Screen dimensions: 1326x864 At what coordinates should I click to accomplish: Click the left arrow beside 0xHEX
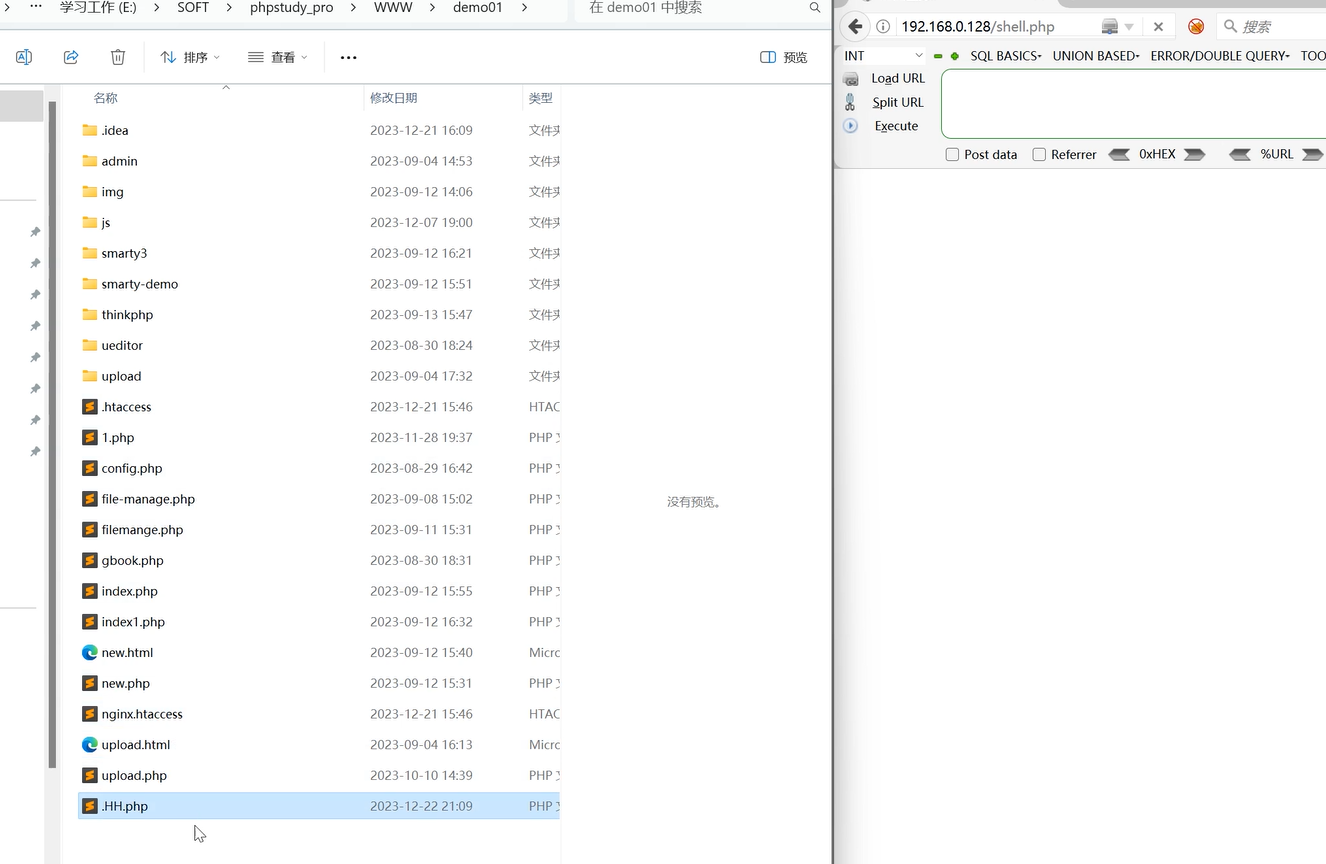[1120, 154]
